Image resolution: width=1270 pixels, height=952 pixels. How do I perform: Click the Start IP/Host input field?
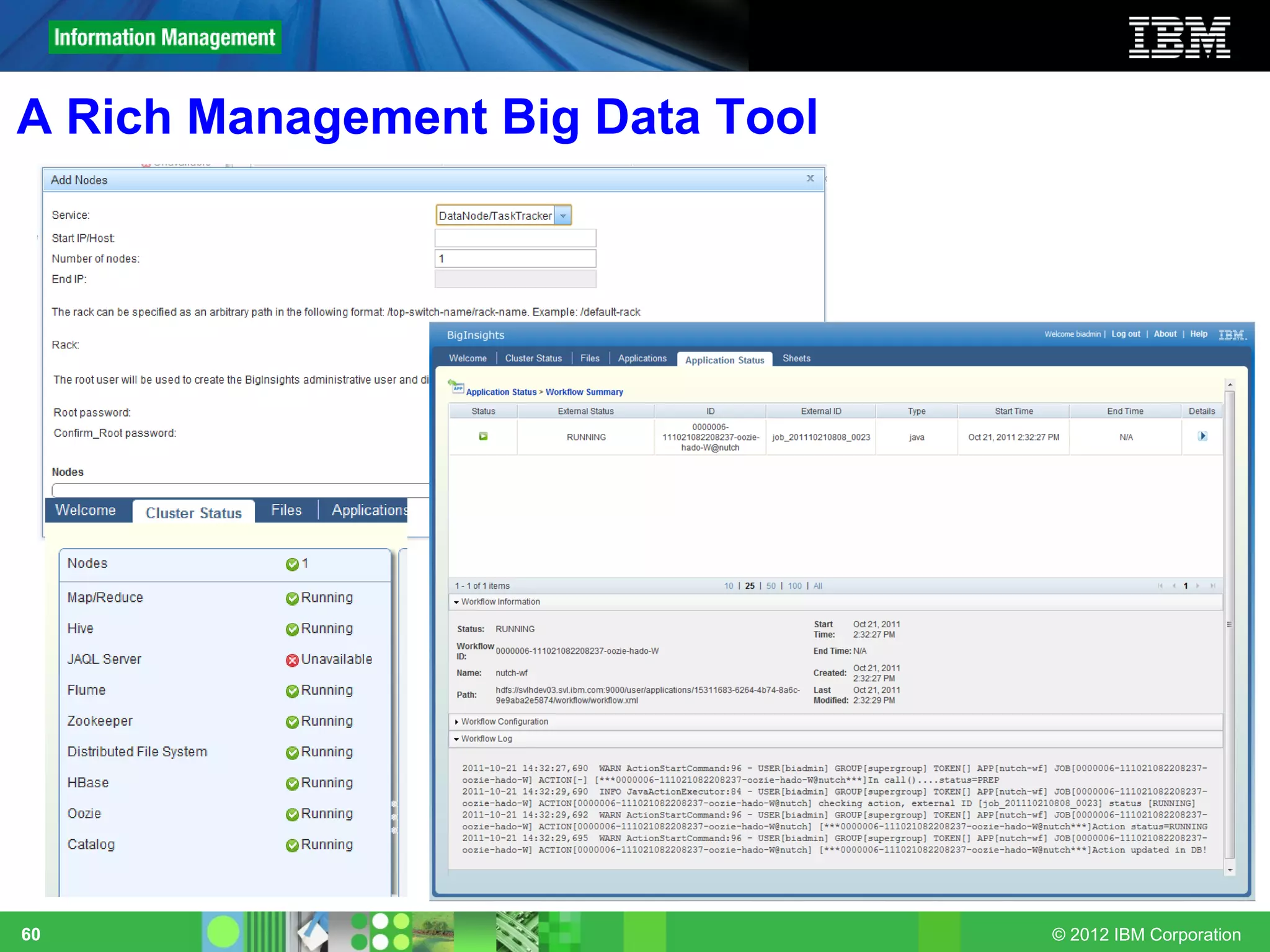(x=515, y=238)
